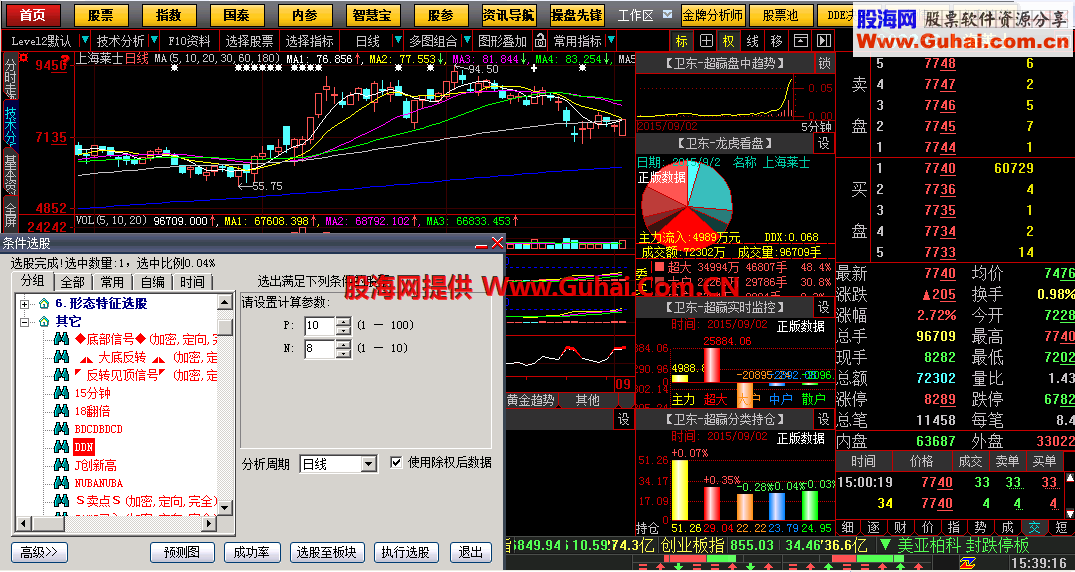Open the 智慧宝 top menu button
The height and width of the screenshot is (572, 1075).
(x=373, y=14)
